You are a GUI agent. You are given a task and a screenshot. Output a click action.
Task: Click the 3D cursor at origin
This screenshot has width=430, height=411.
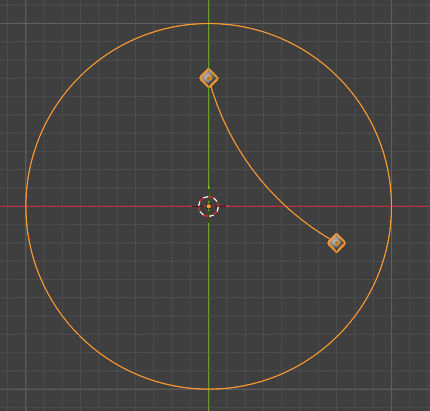tap(209, 207)
